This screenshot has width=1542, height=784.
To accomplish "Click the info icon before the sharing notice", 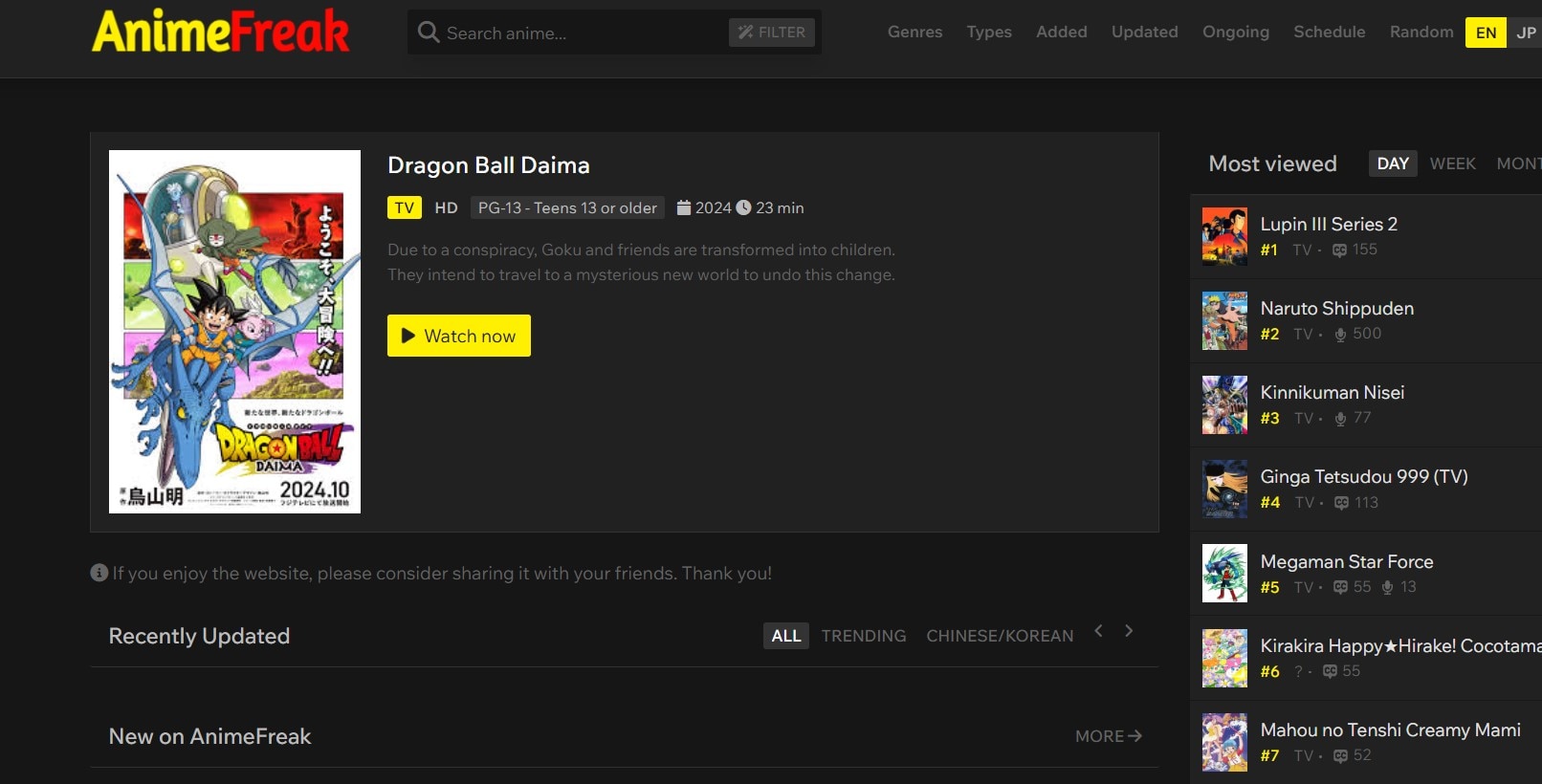I will 99,573.
